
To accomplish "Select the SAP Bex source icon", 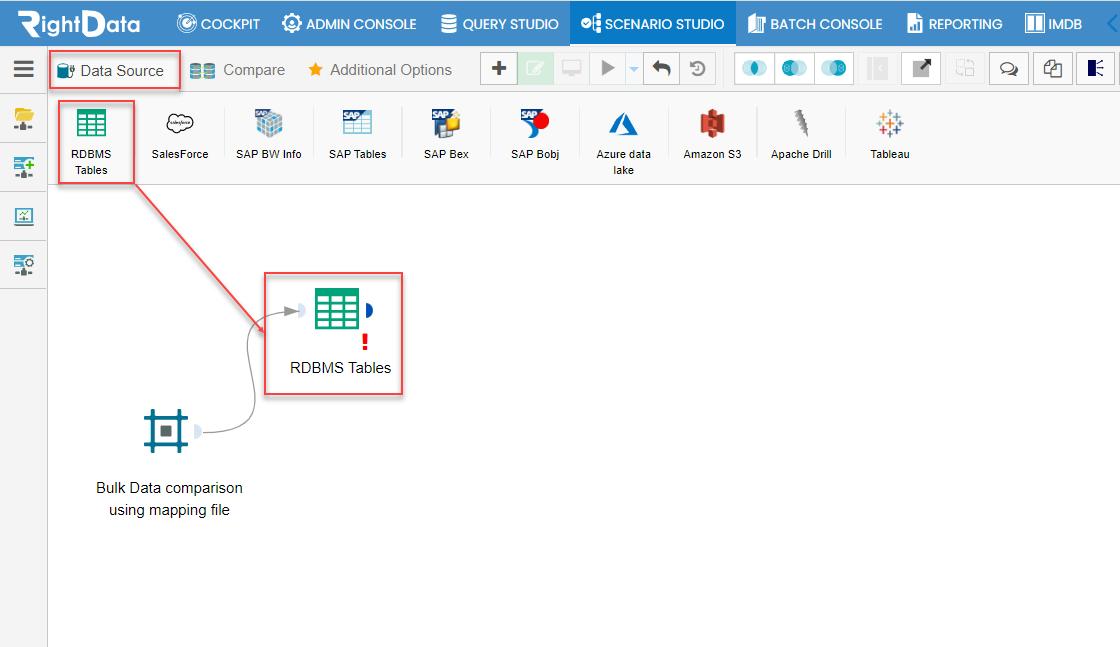I will click(x=445, y=131).
